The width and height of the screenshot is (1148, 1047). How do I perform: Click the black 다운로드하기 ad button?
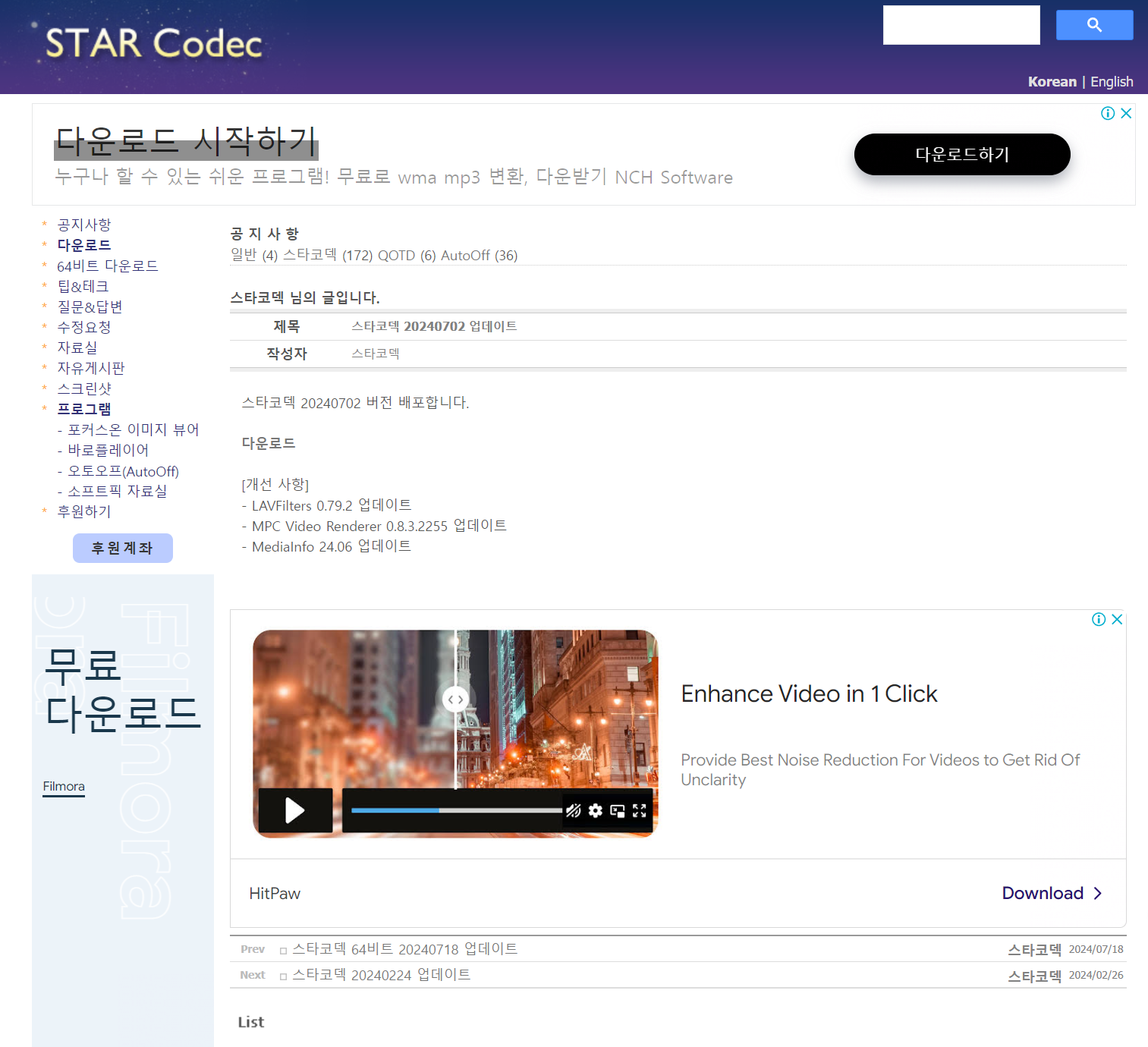click(x=962, y=155)
